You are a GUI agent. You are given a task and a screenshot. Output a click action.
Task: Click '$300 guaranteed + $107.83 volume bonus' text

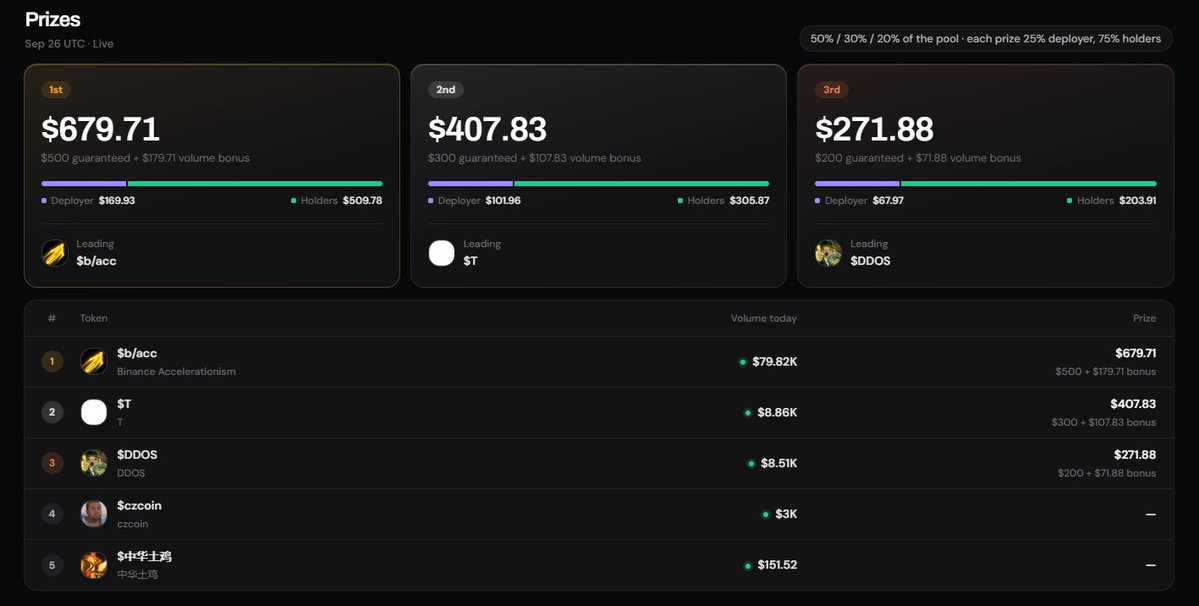pyautogui.click(x=535, y=158)
